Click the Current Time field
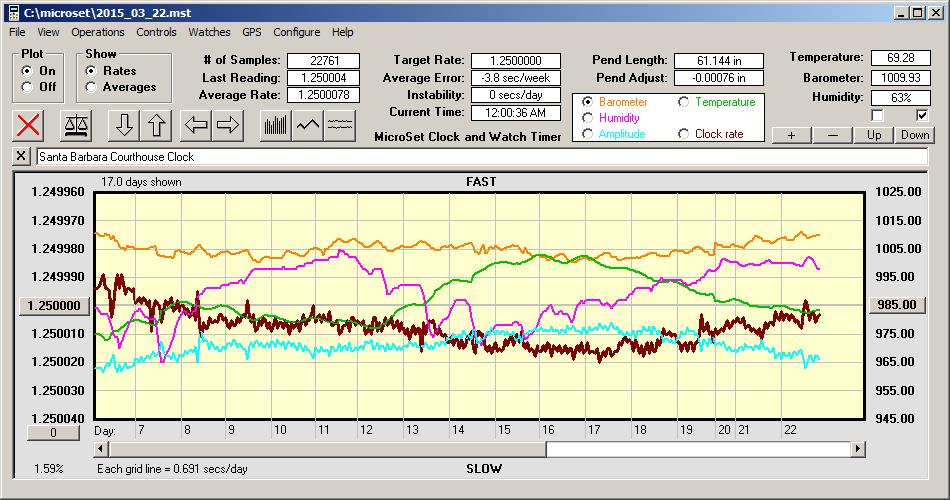The height and width of the screenshot is (500, 950). tap(516, 112)
